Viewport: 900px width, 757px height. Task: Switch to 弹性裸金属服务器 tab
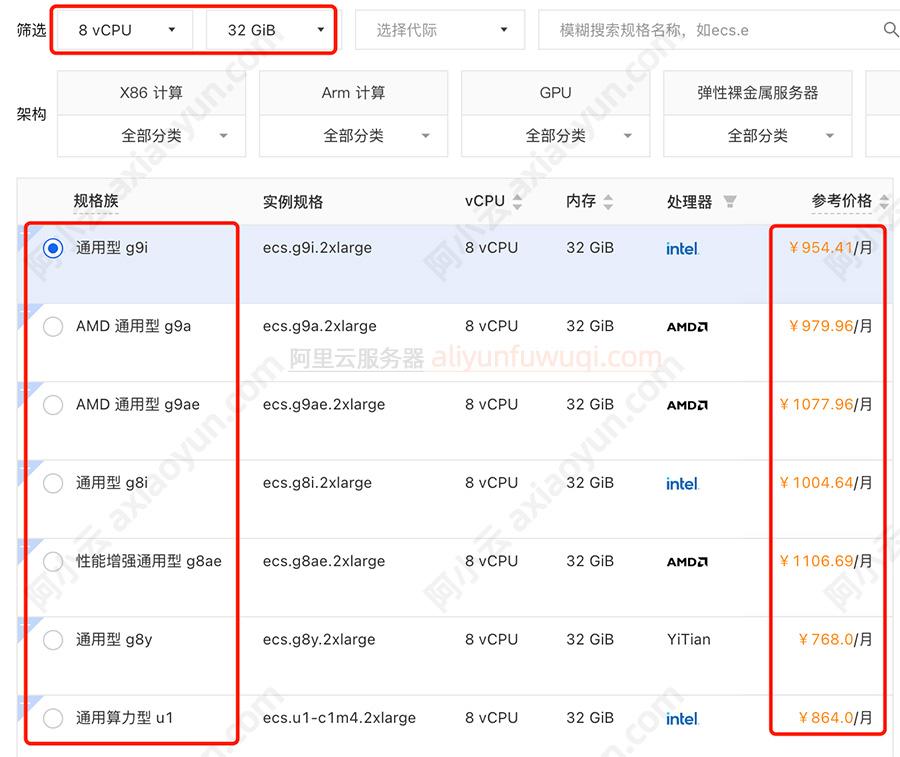pyautogui.click(x=758, y=92)
